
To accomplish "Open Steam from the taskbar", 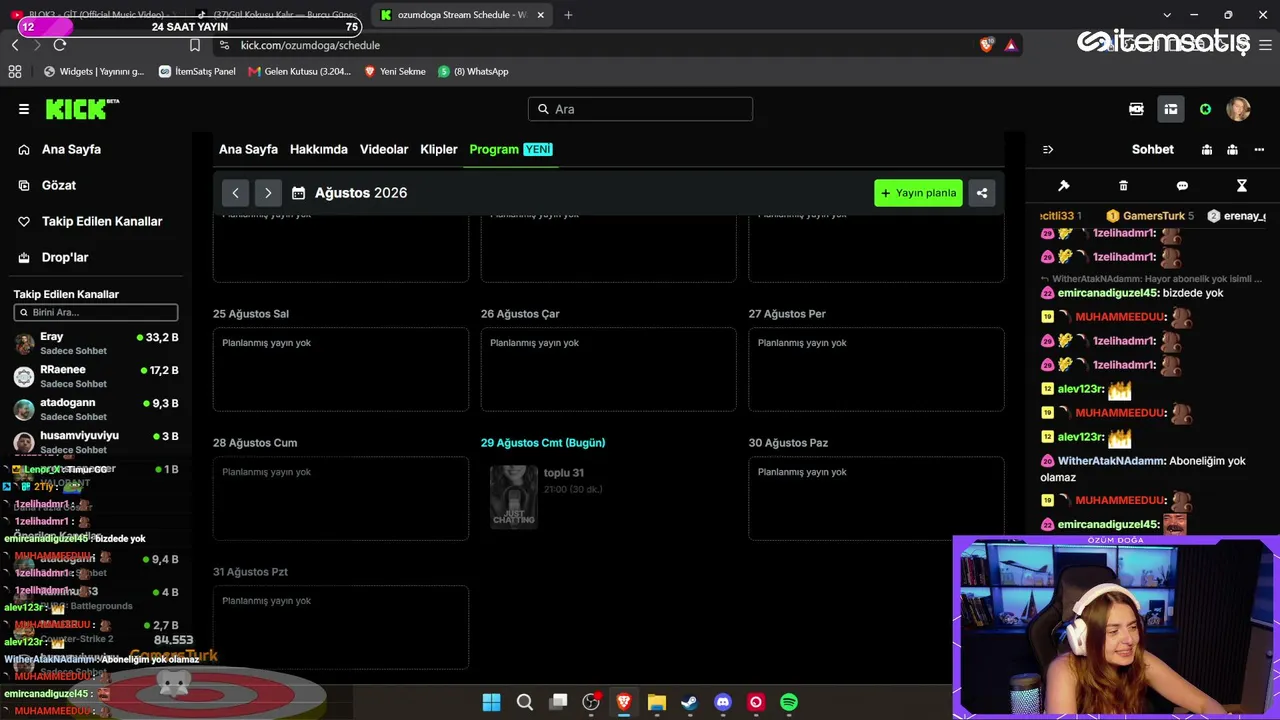I will coord(689,702).
